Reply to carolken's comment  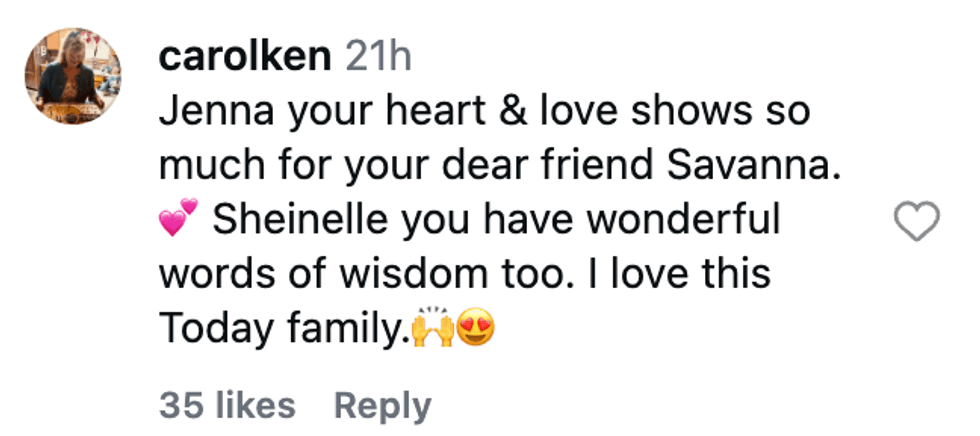[x=382, y=405]
